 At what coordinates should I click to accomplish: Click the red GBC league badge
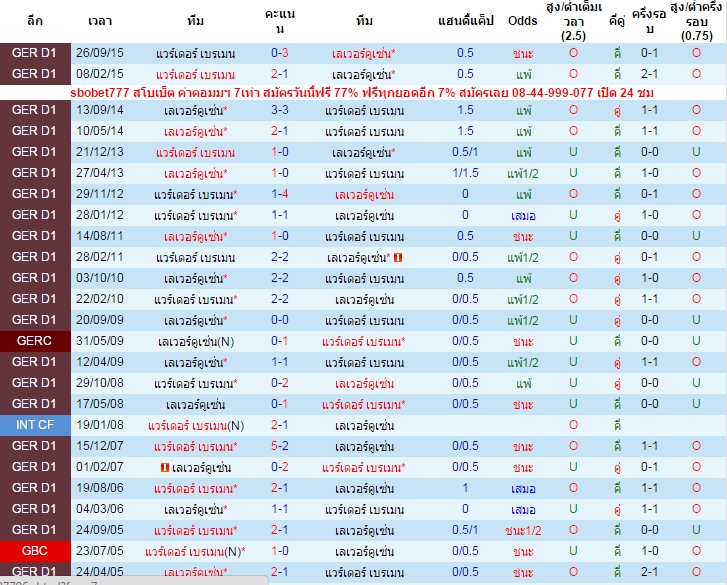(x=35, y=551)
